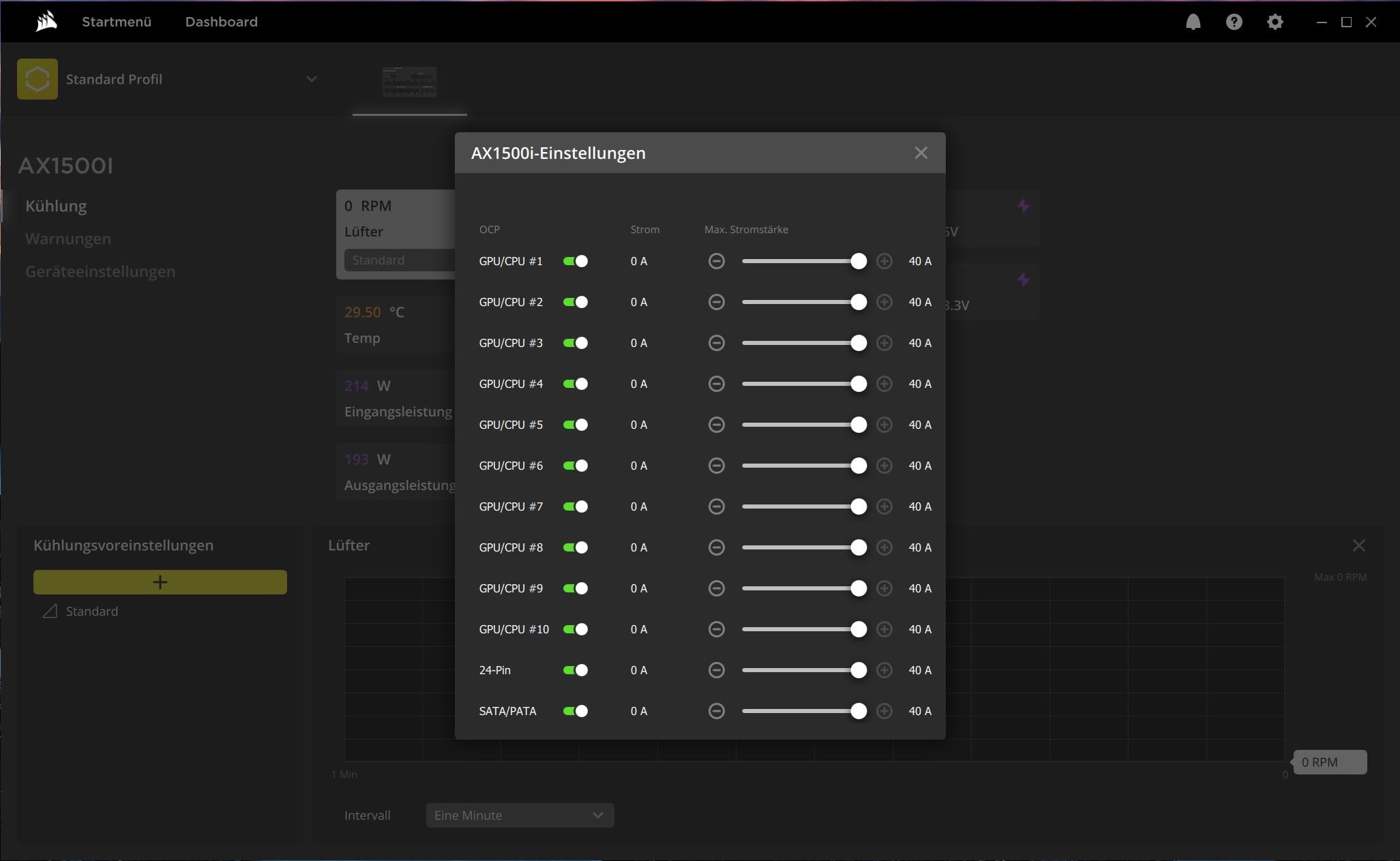Screen dimensions: 1400x861
Task: Increase GPU/CPU #2 max current with plus
Action: tap(884, 302)
